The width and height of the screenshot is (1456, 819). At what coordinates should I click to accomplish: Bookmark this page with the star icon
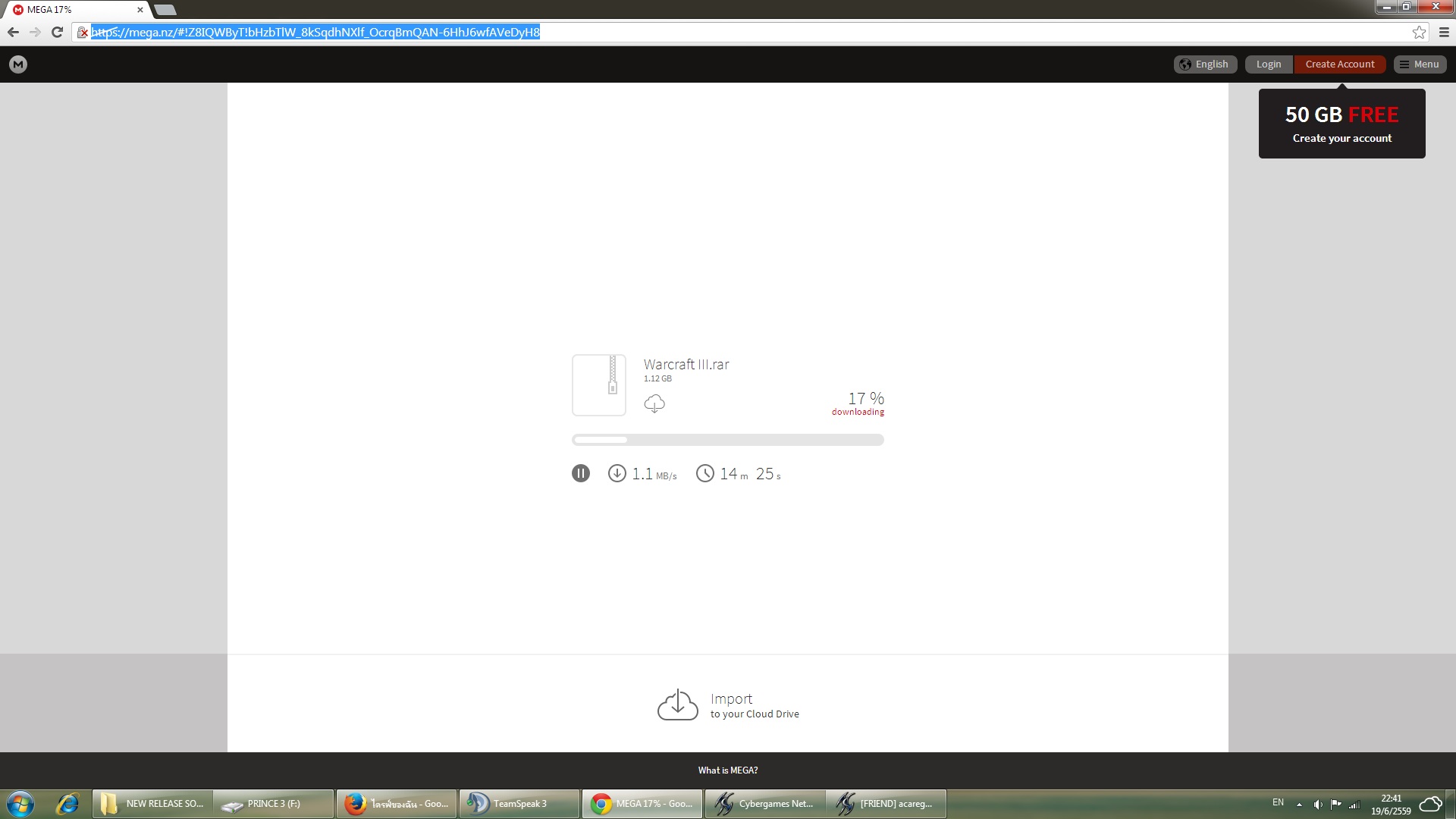pyautogui.click(x=1419, y=32)
